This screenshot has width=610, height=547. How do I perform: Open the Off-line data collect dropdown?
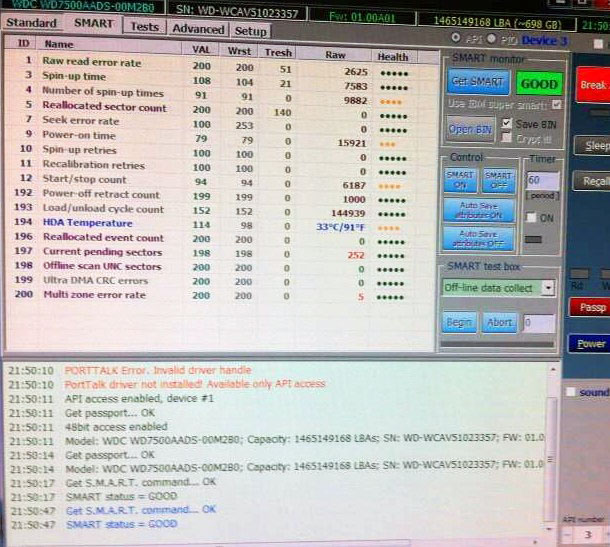(x=548, y=288)
